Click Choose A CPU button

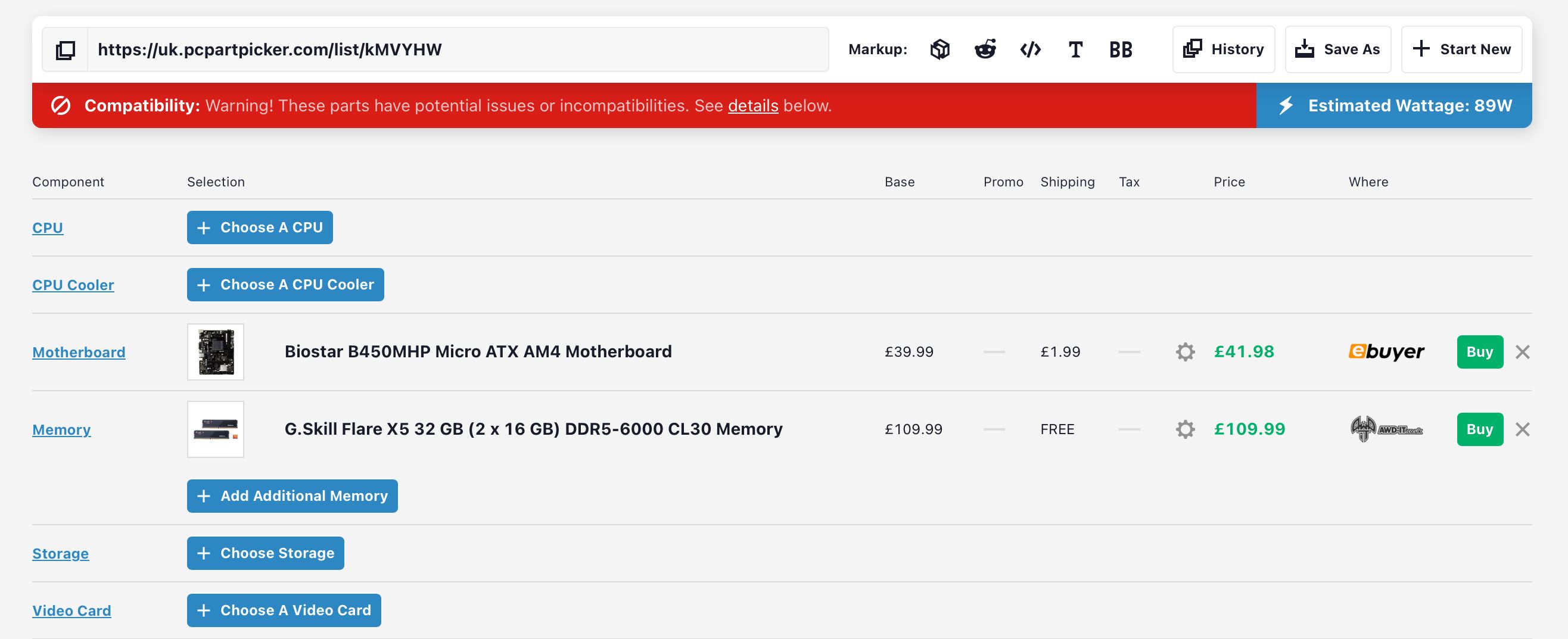260,227
